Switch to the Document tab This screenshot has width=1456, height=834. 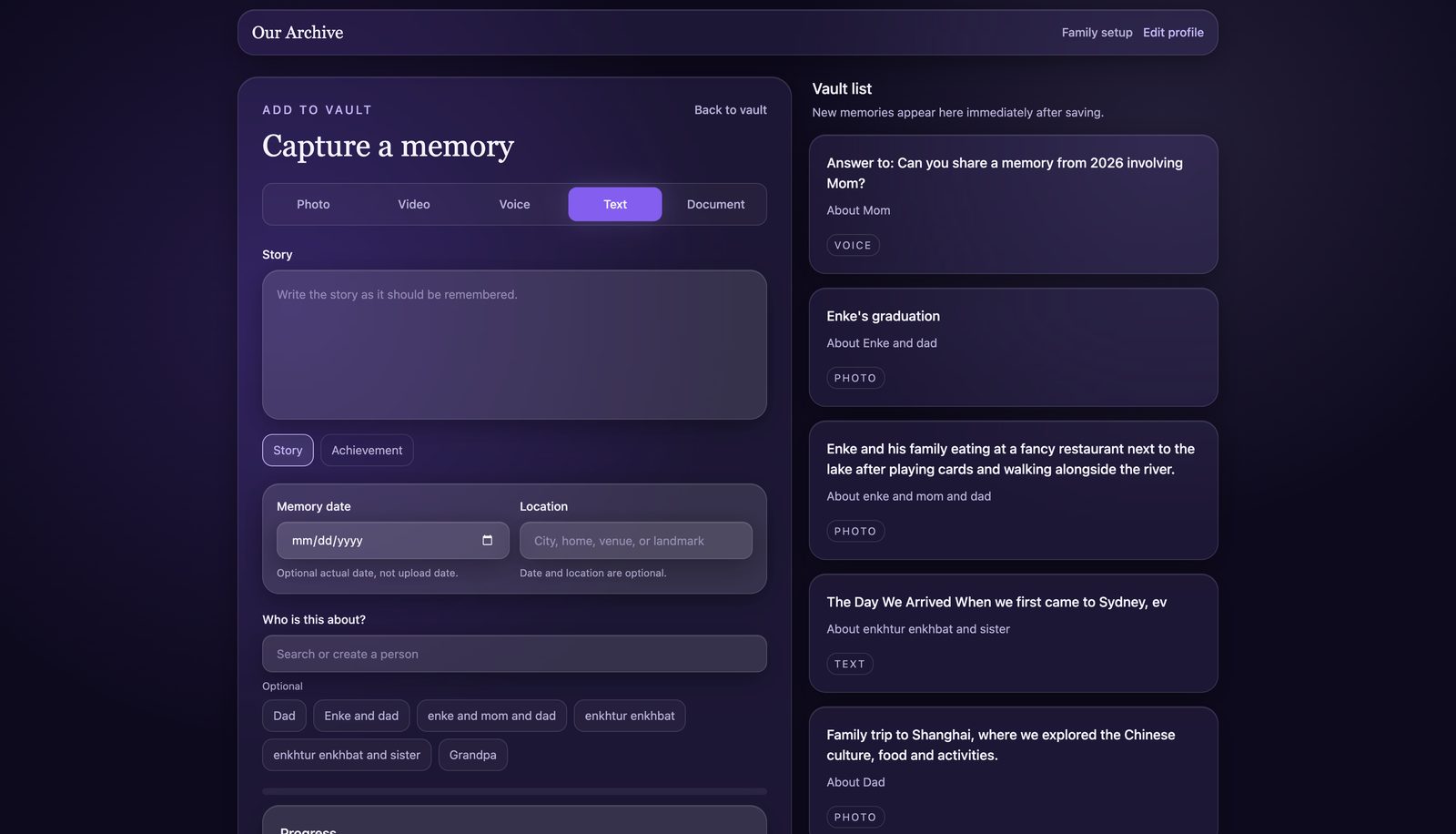click(715, 204)
